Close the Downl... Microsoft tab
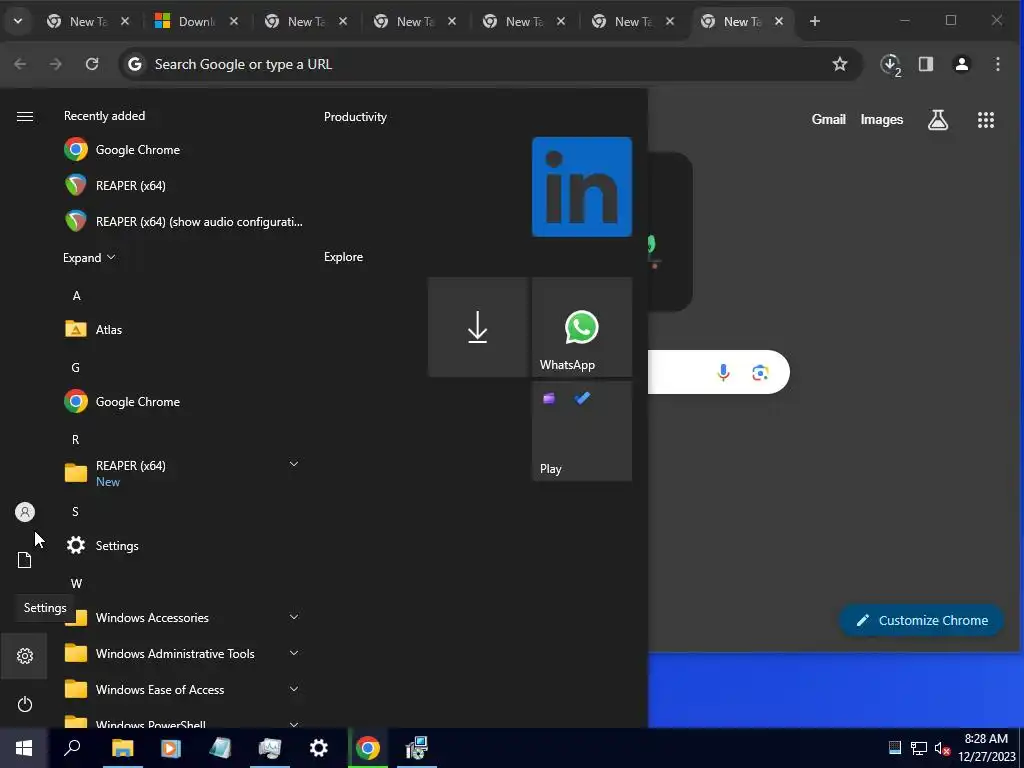 pyautogui.click(x=234, y=22)
